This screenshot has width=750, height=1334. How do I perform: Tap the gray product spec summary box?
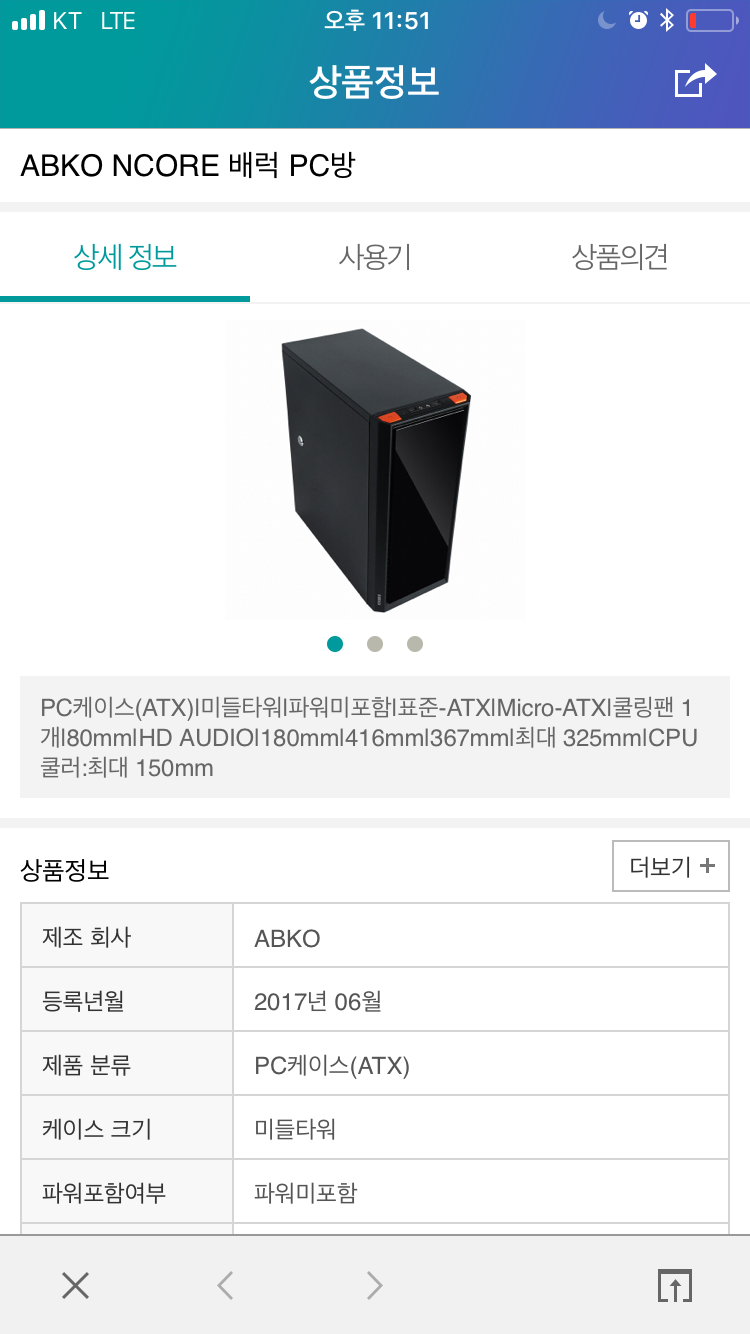coord(375,737)
